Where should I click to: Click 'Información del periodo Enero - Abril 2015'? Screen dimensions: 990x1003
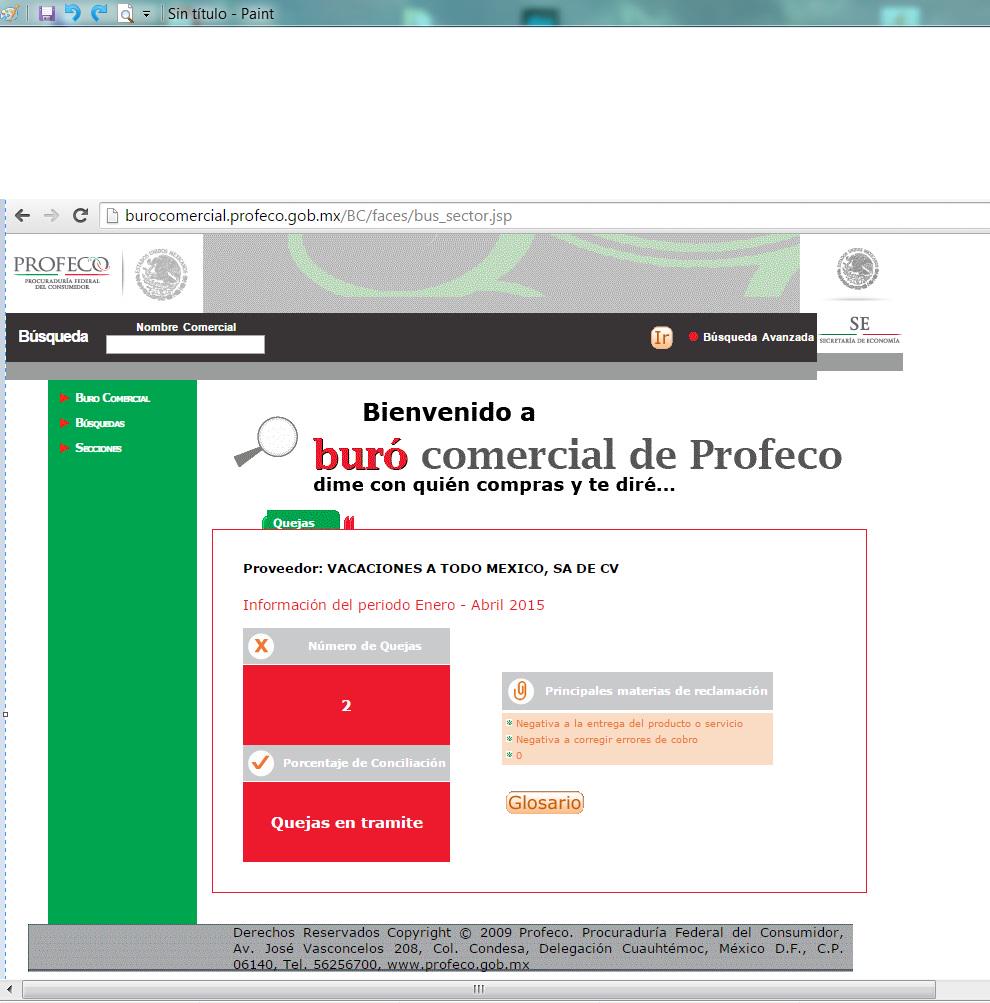point(393,605)
